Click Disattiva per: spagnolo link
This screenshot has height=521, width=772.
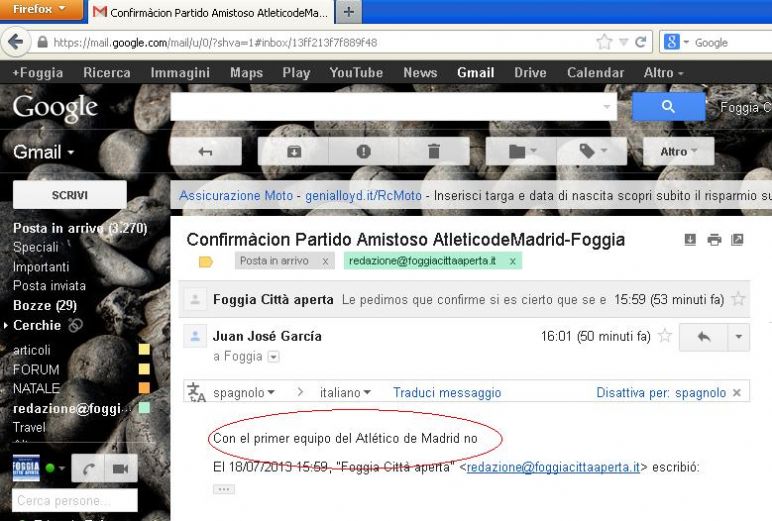[x=661, y=392]
